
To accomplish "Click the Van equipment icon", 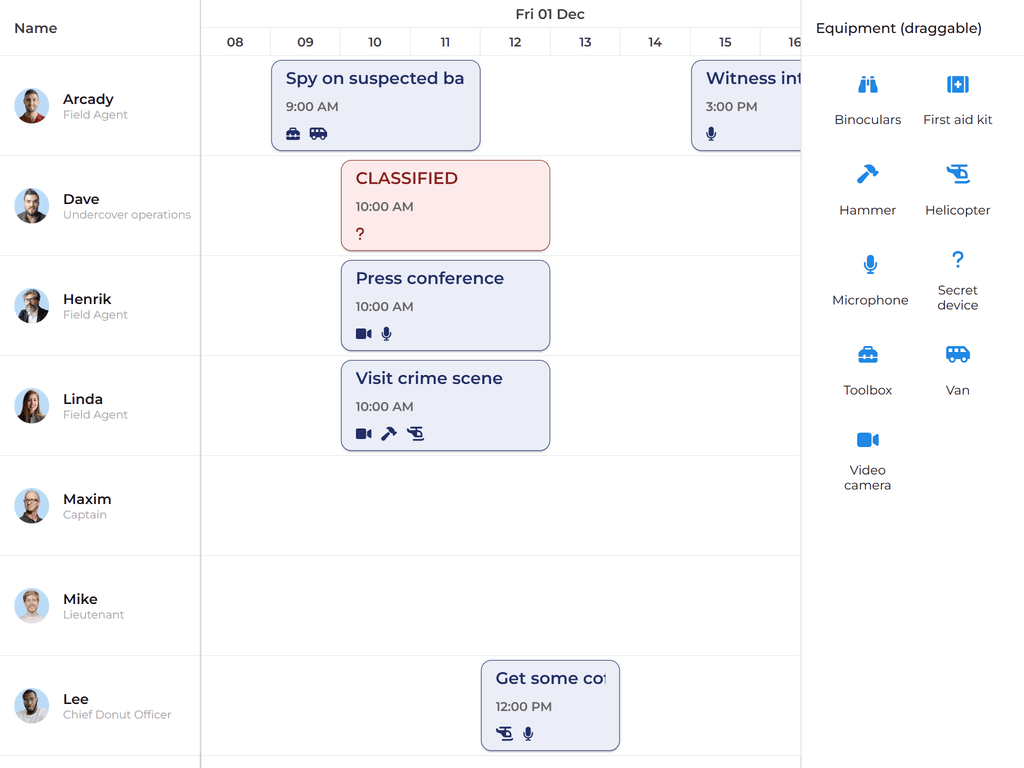I will (957, 355).
